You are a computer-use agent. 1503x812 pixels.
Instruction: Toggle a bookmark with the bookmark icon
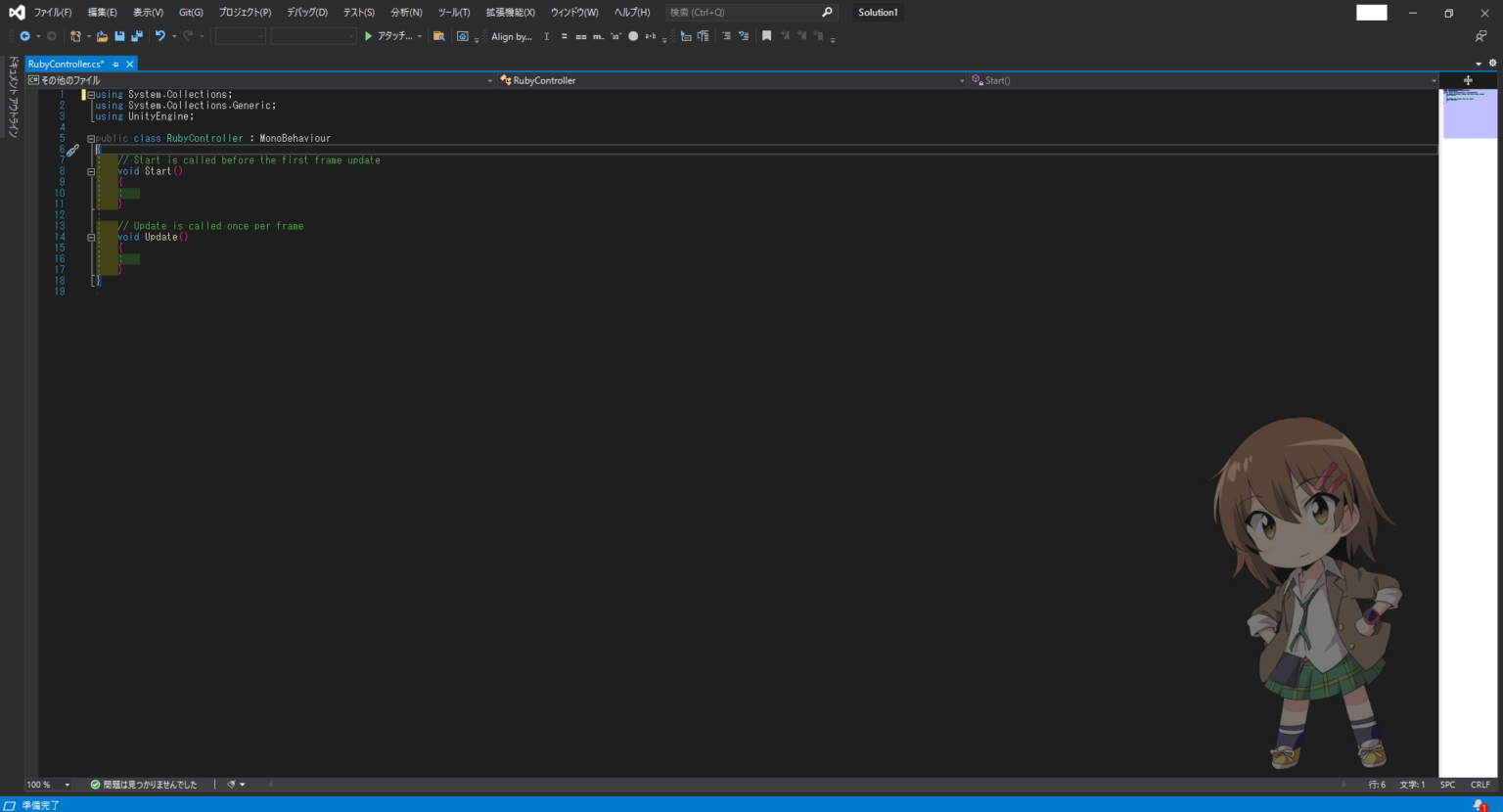click(x=766, y=36)
